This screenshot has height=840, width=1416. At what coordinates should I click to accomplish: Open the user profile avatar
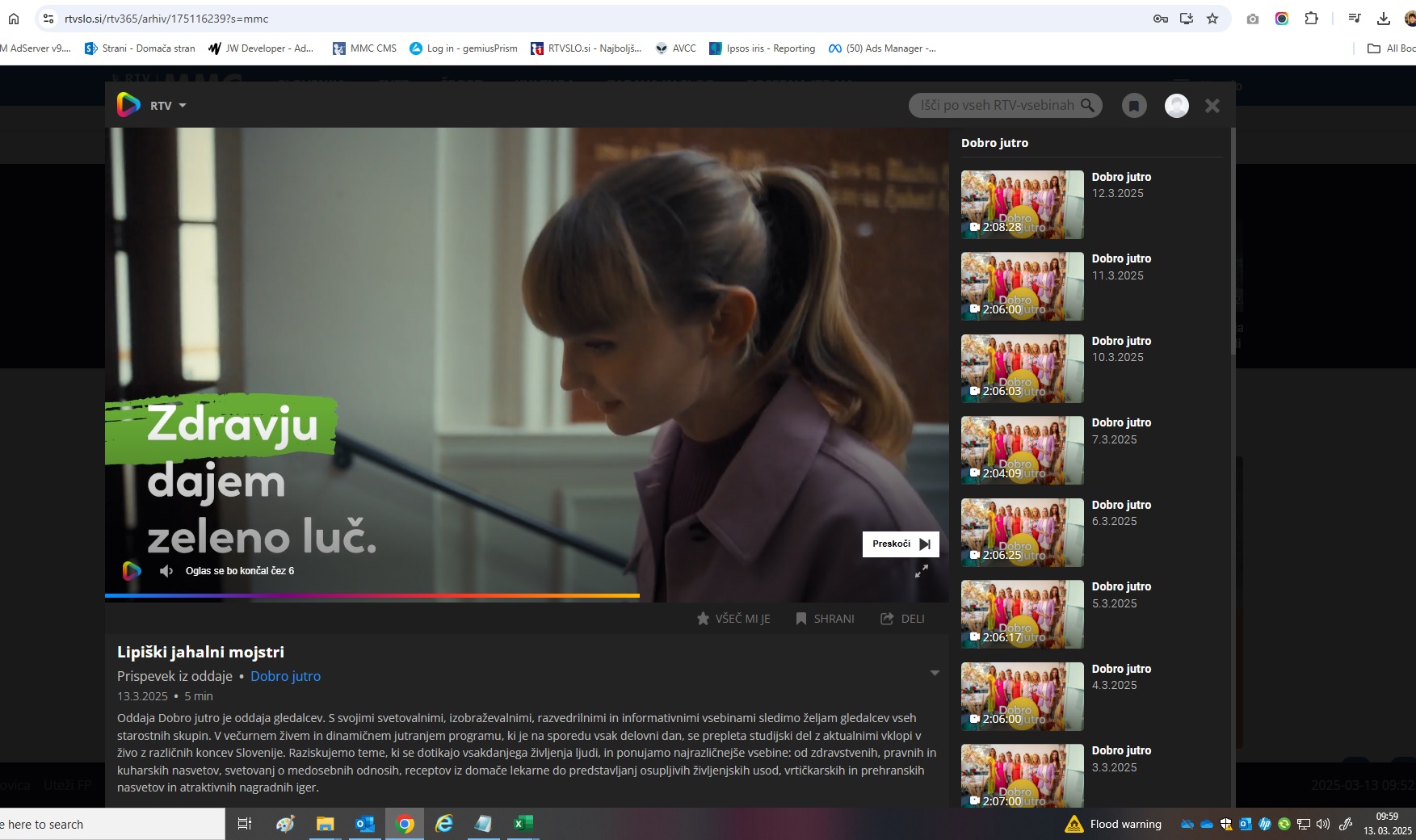click(1176, 106)
